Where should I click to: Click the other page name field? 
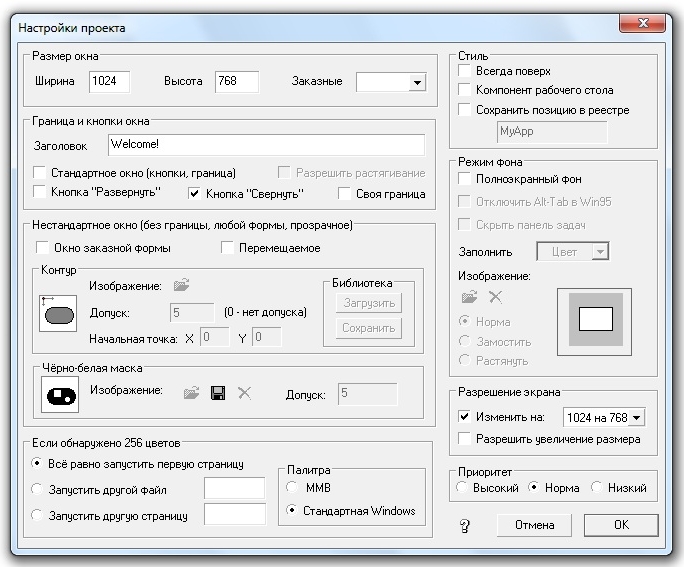coord(234,514)
